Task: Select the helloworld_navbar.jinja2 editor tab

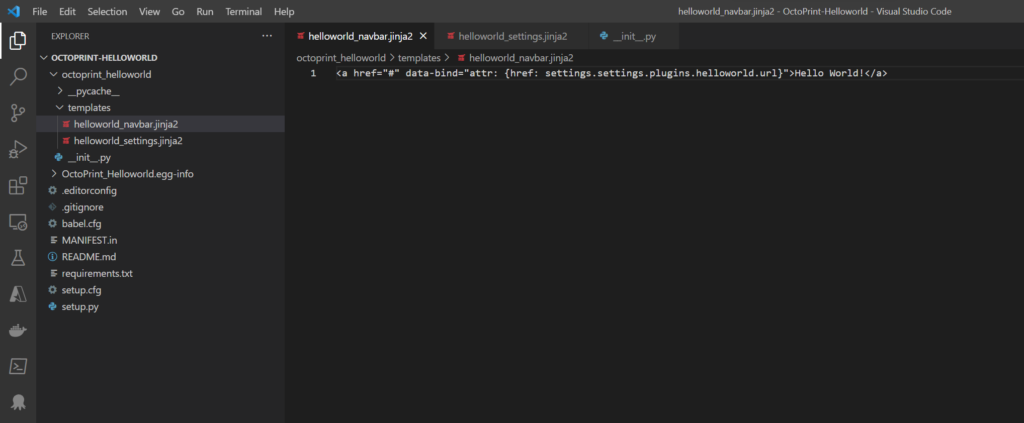Action: tap(360, 36)
